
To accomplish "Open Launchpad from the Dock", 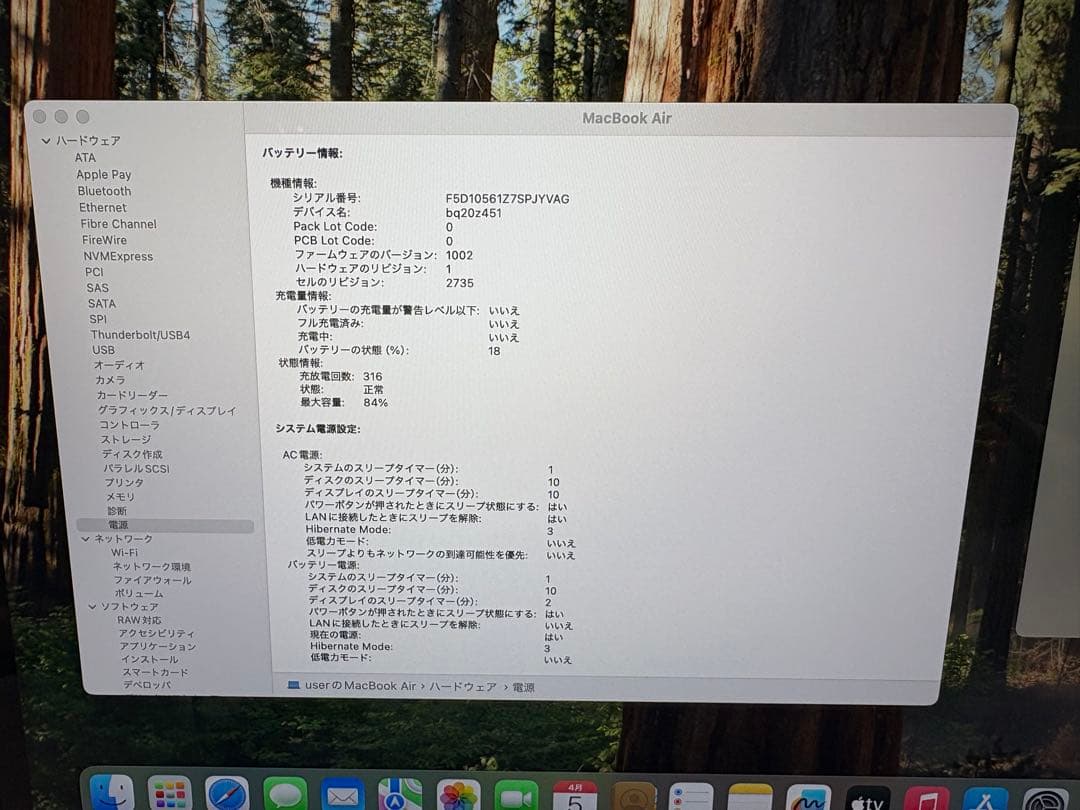I will tap(169, 794).
